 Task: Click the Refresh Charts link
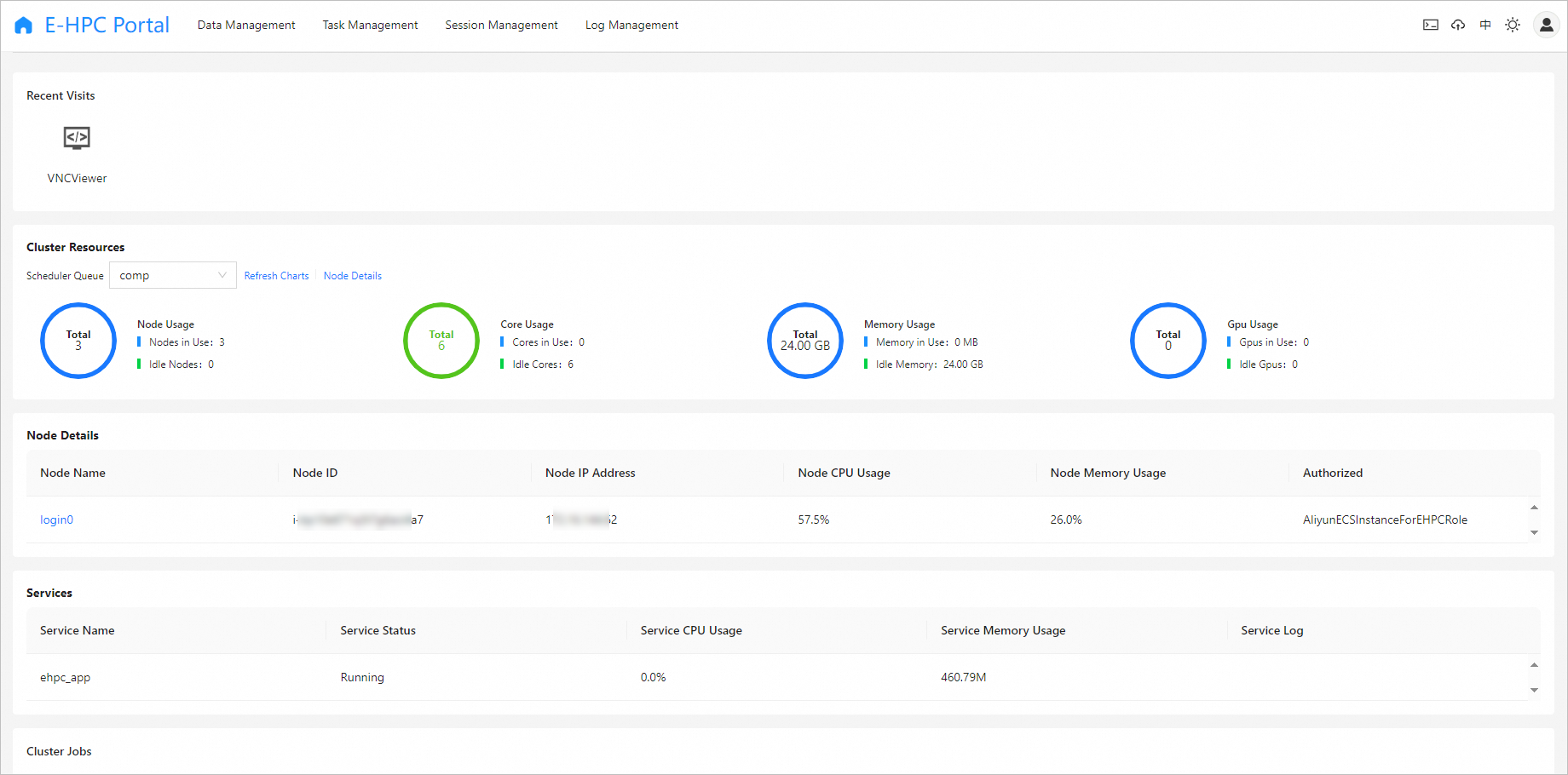point(276,276)
